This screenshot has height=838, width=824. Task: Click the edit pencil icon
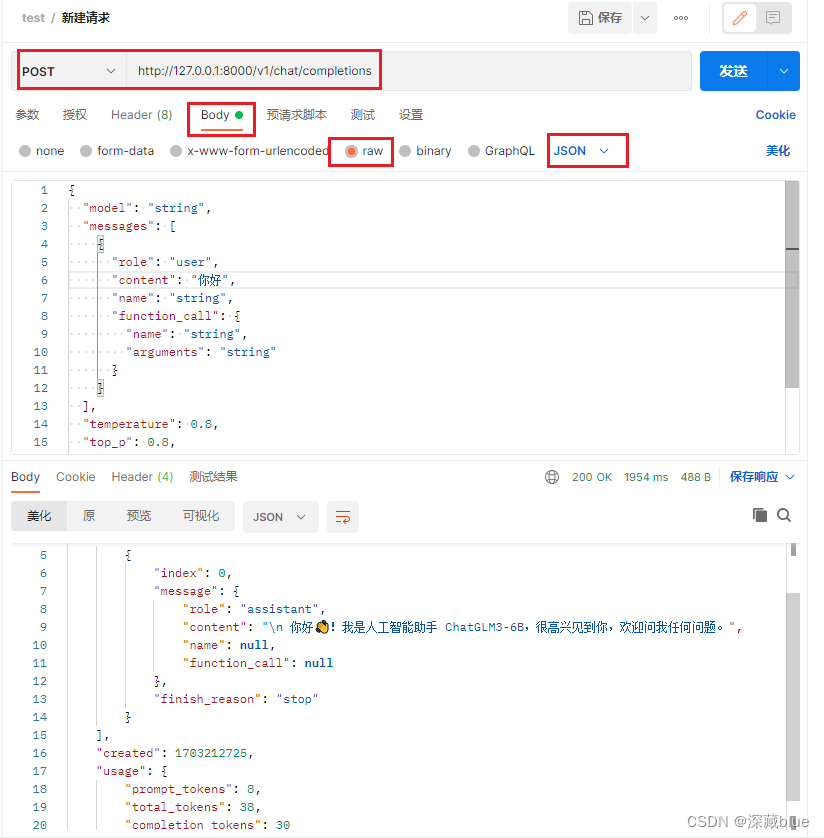point(740,18)
